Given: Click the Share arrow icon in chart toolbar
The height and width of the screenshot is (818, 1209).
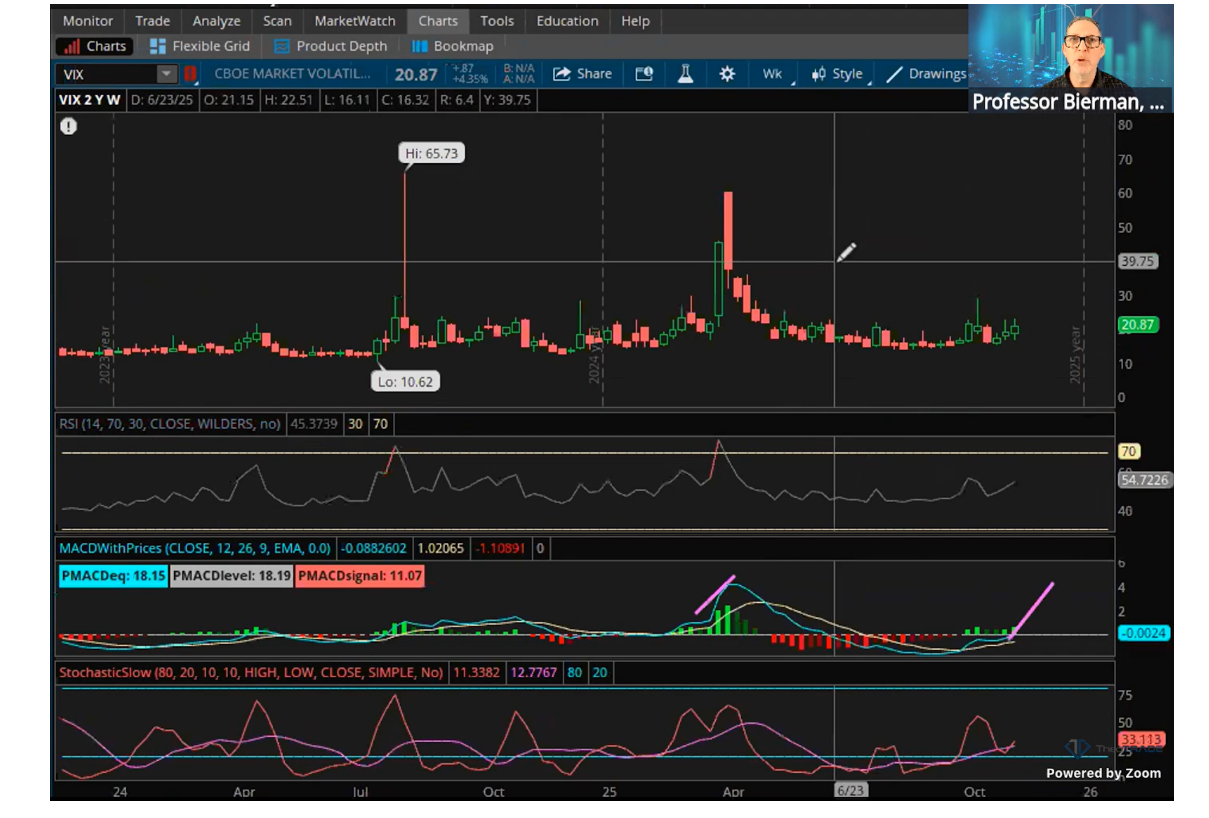Looking at the screenshot, I should tap(562, 74).
